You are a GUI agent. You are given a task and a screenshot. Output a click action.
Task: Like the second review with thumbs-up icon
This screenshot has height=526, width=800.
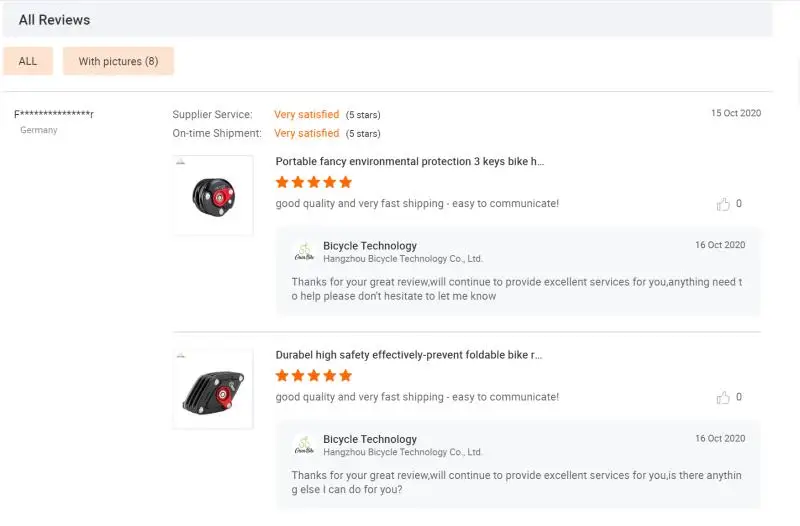723,397
